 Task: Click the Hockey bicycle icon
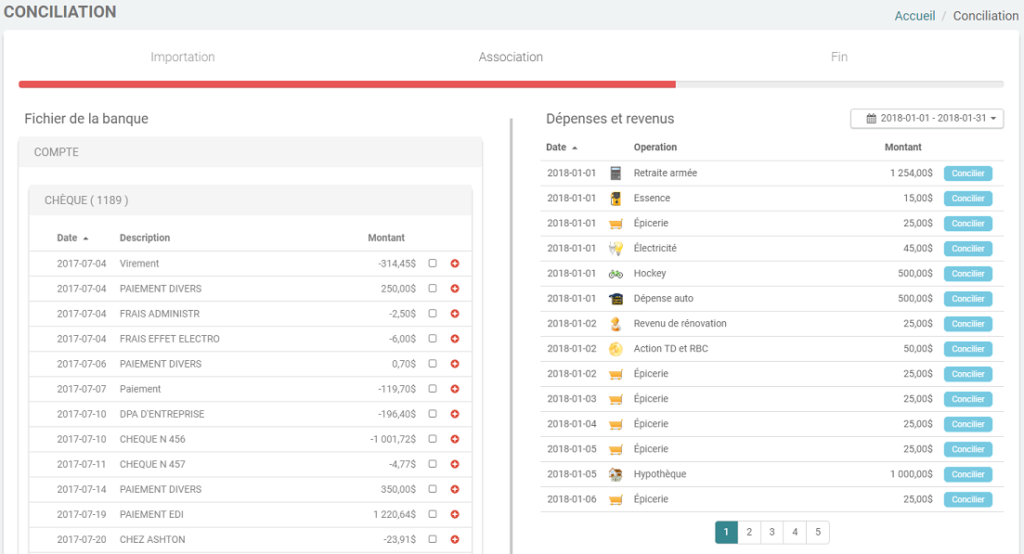click(x=616, y=273)
